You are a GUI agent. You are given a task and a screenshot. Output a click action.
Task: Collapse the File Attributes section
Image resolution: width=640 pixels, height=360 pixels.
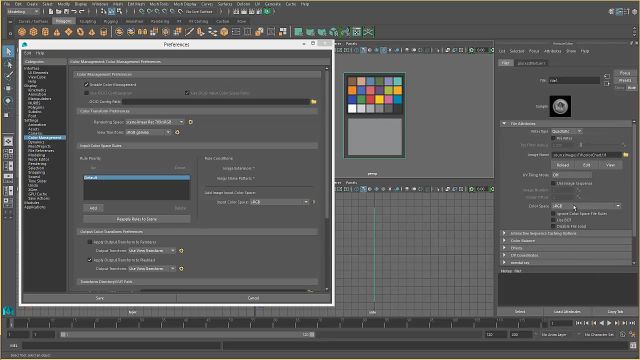(x=504, y=123)
